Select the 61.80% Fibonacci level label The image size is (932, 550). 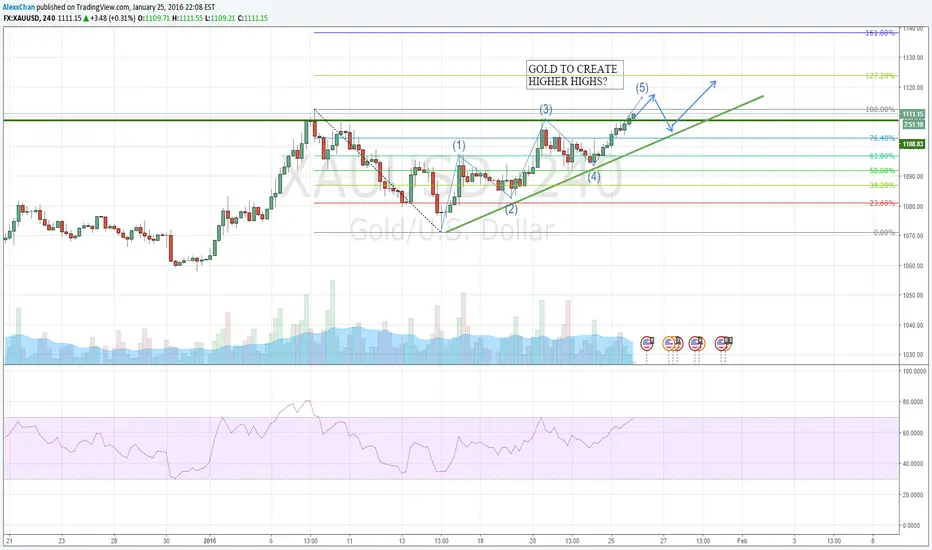tap(881, 156)
